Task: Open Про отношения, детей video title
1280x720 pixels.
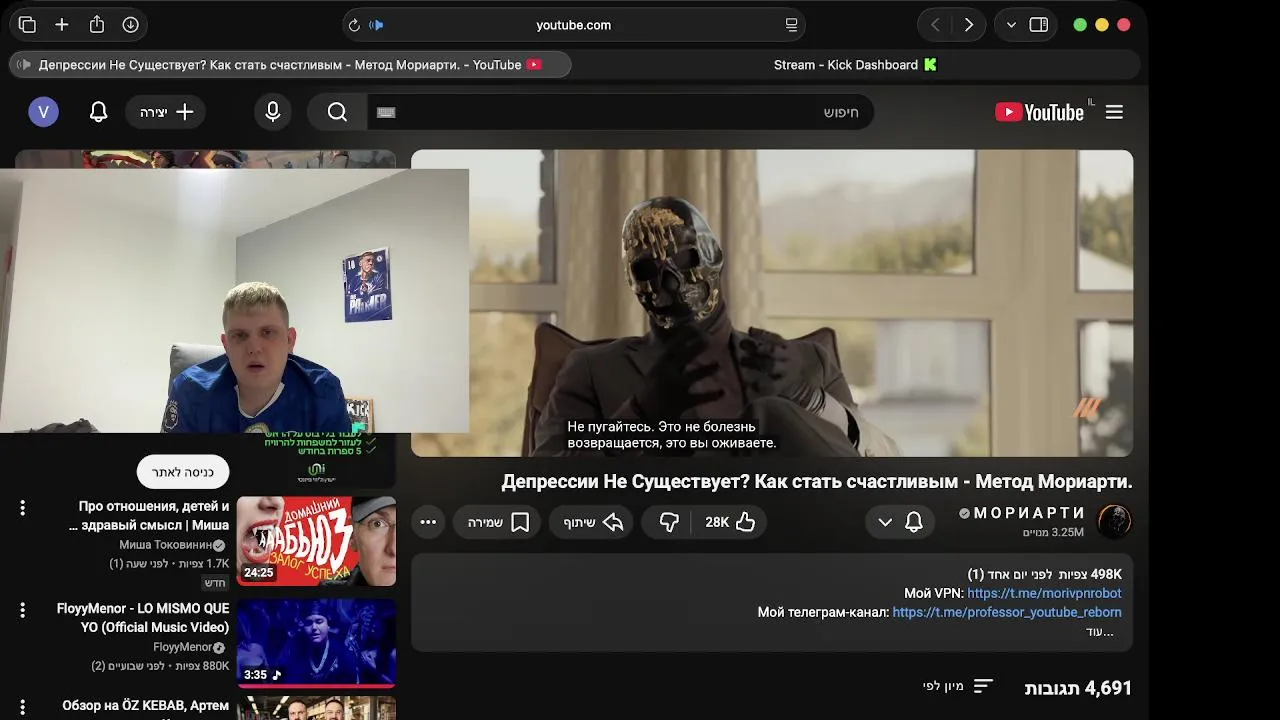Action: click(149, 516)
